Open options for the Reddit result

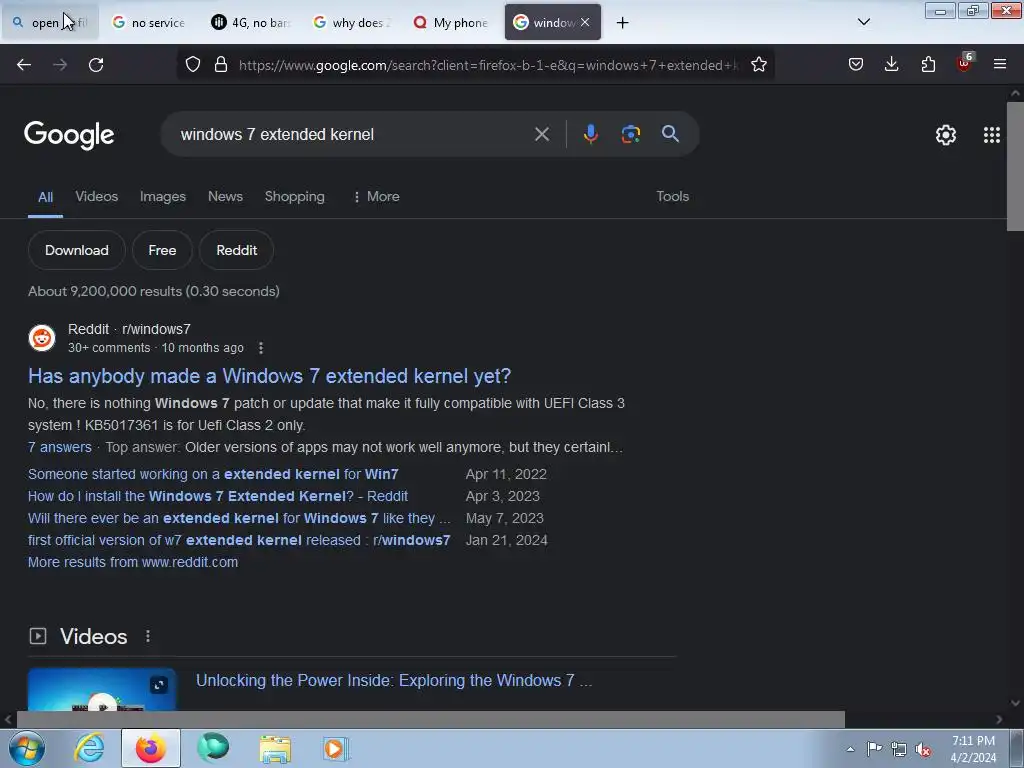[x=261, y=348]
